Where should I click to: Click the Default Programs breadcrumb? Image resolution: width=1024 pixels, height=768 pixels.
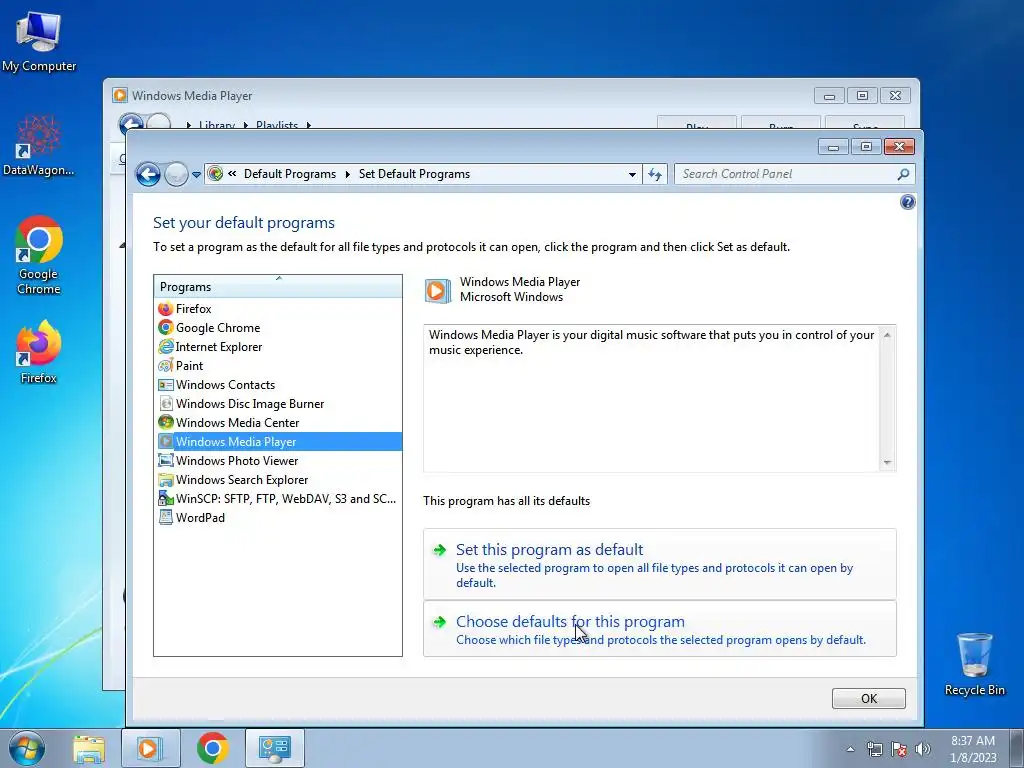[x=289, y=174]
